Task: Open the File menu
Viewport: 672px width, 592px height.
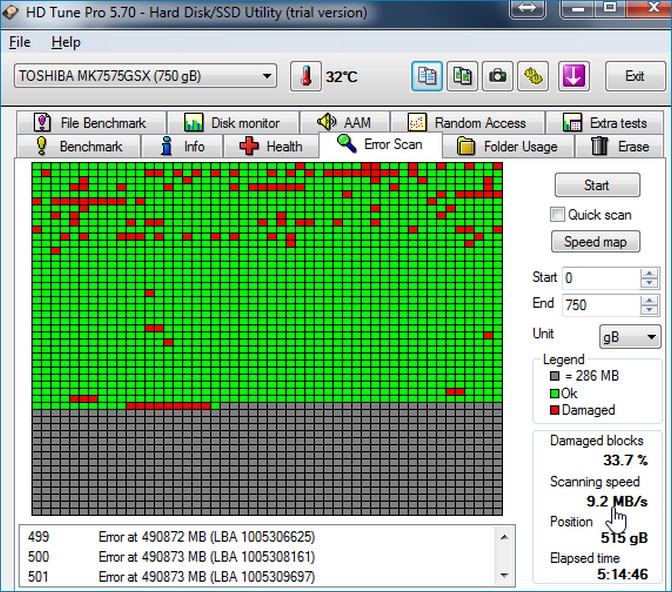Action: pyautogui.click(x=20, y=43)
